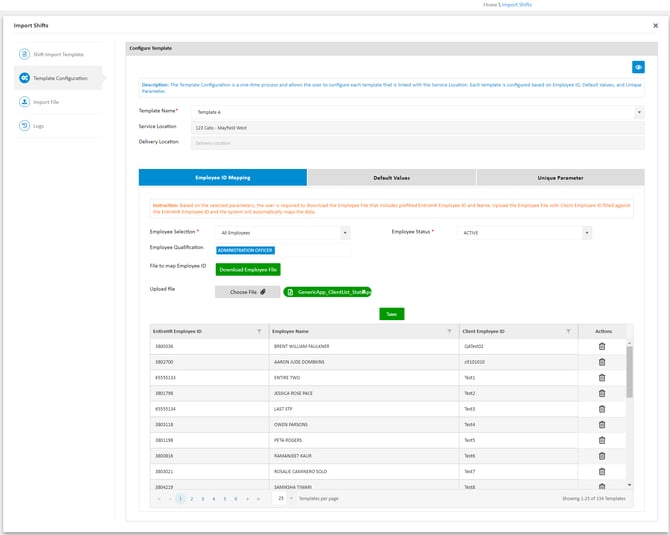Screen dimensions: 670x535
Task: Switch to the Default Values tab
Action: click(x=391, y=177)
